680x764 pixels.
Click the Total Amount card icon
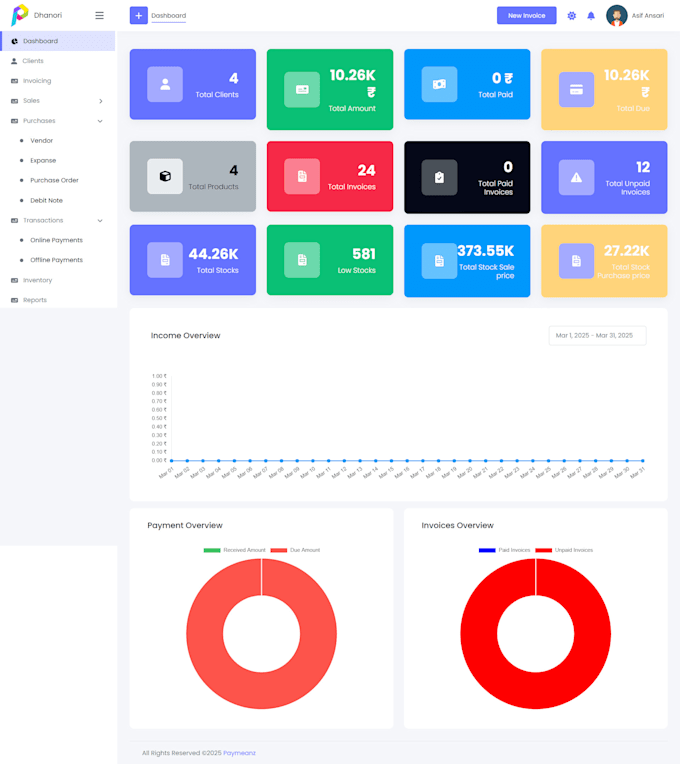302,90
